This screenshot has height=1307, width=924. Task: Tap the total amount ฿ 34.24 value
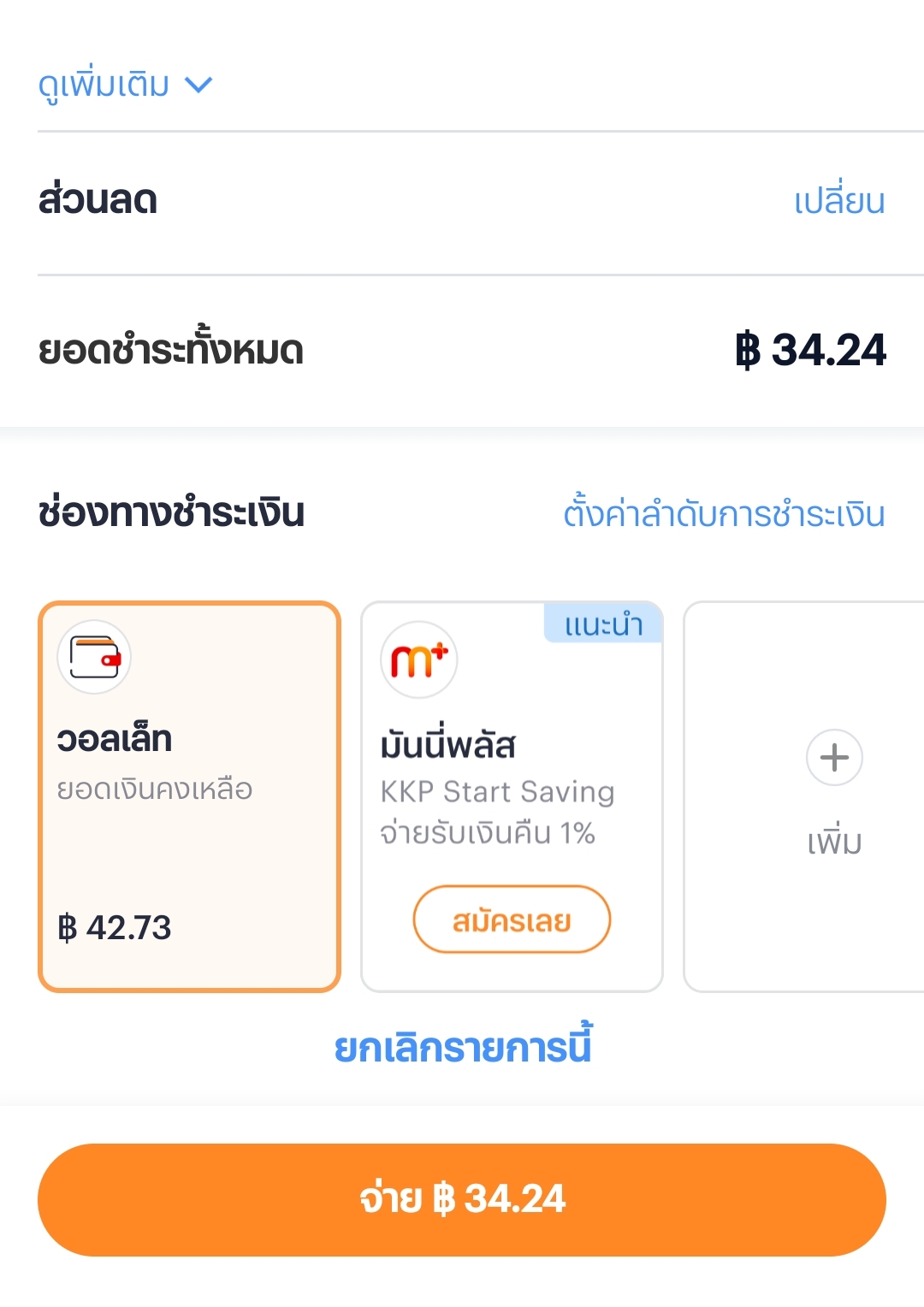click(x=811, y=350)
